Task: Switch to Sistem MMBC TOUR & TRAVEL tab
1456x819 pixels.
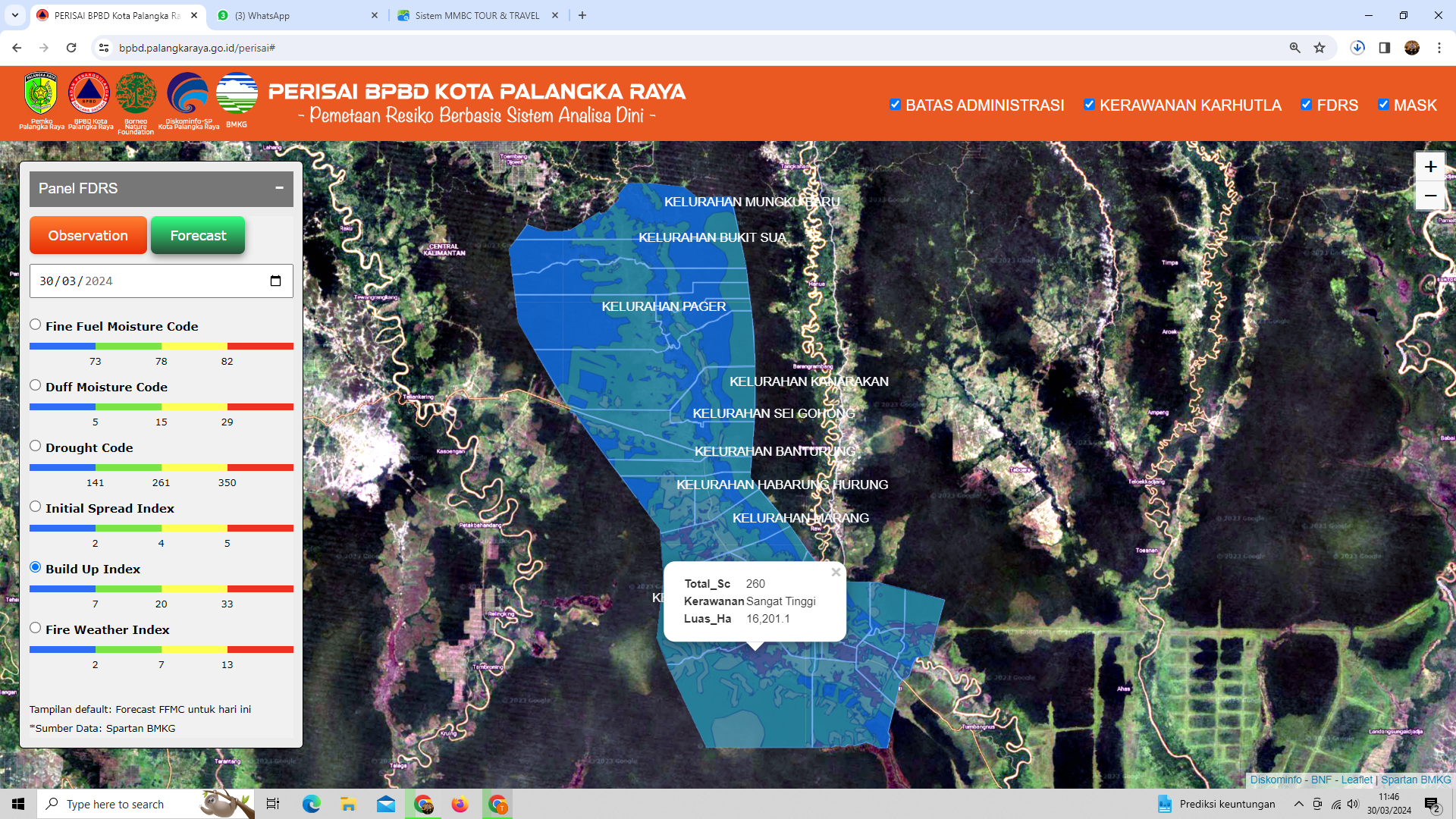Action: 478,15
